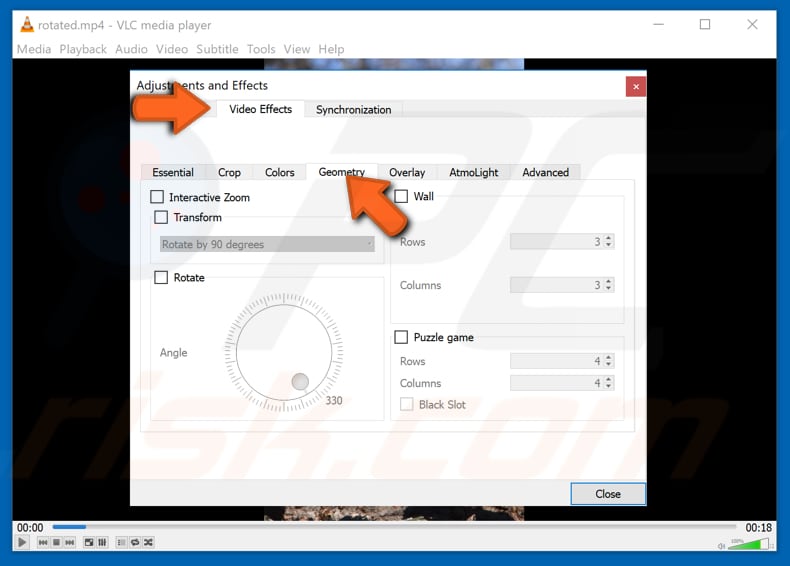Close the Adjustments and Effects dialog with red X

[636, 87]
